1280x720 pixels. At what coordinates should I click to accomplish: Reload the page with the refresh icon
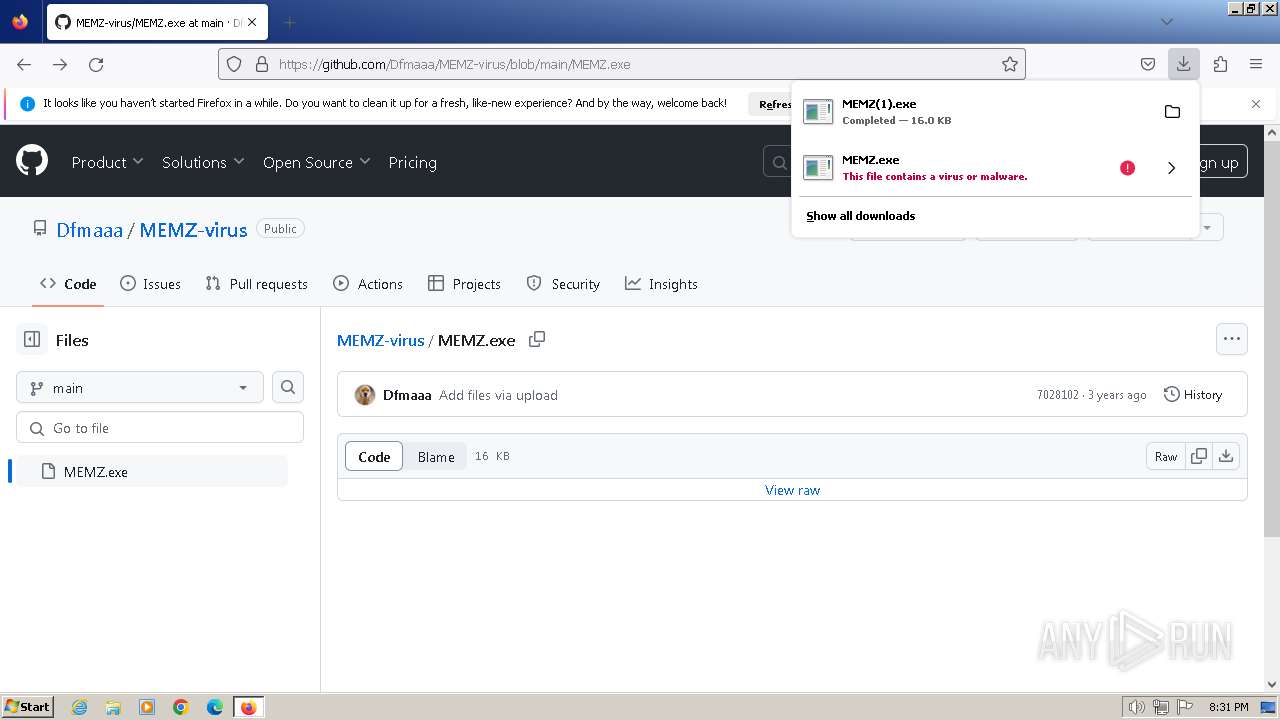(96, 64)
